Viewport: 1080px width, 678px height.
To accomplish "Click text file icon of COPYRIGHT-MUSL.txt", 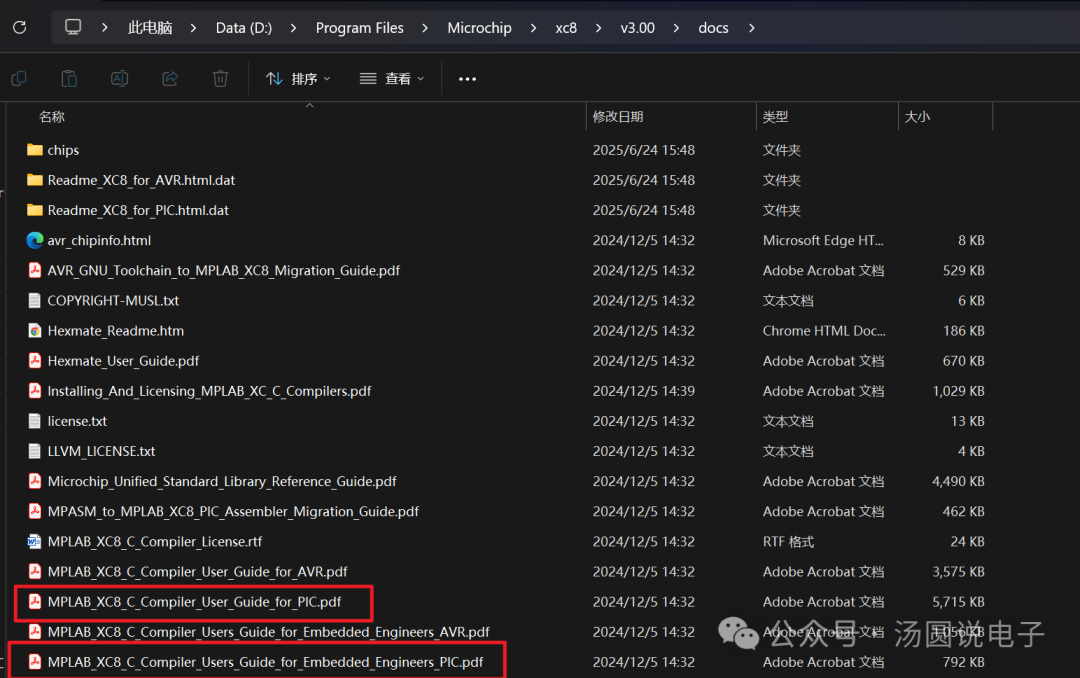I will (x=34, y=300).
